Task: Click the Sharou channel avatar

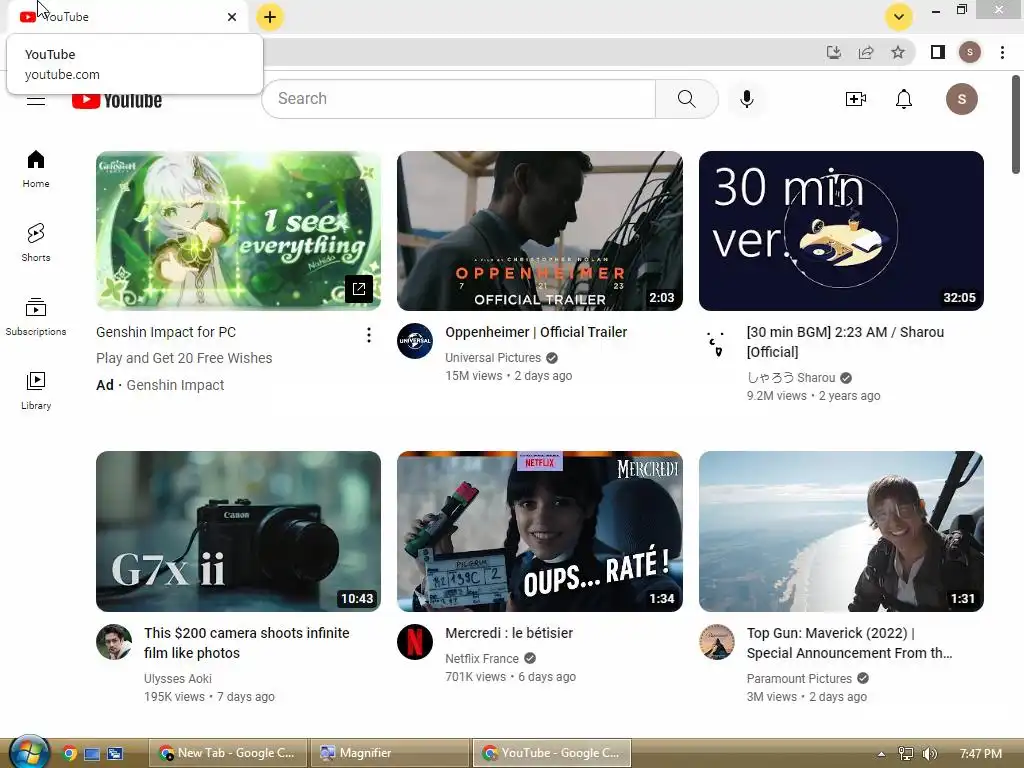Action: (x=716, y=342)
